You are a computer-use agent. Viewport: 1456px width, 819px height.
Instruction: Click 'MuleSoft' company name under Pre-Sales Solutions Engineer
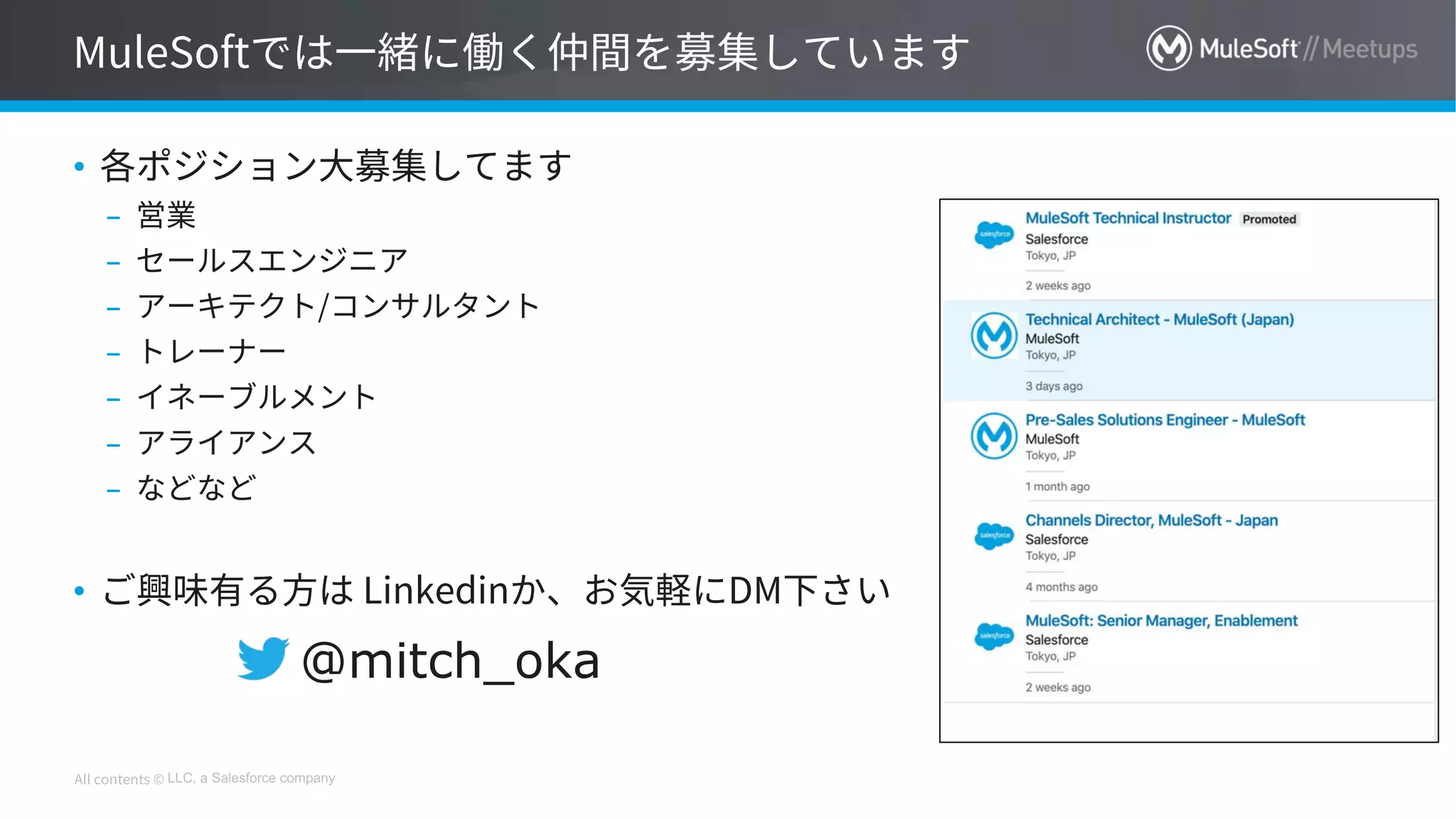(x=1052, y=439)
